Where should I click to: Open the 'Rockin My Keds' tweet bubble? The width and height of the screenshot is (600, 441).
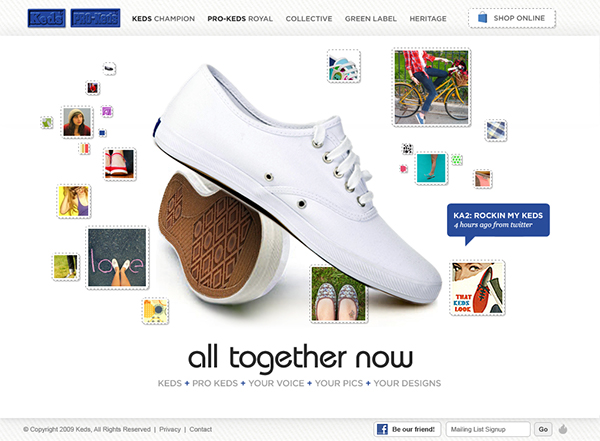pos(498,220)
